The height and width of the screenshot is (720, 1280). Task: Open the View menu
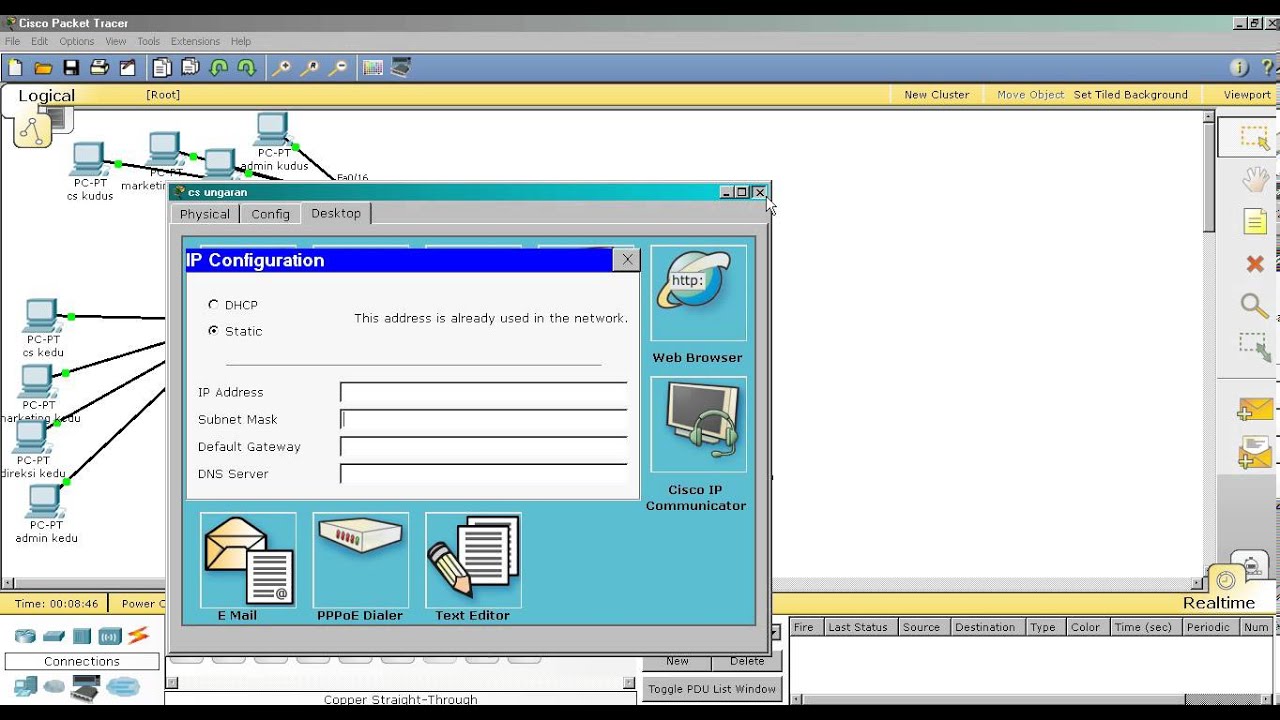point(116,41)
